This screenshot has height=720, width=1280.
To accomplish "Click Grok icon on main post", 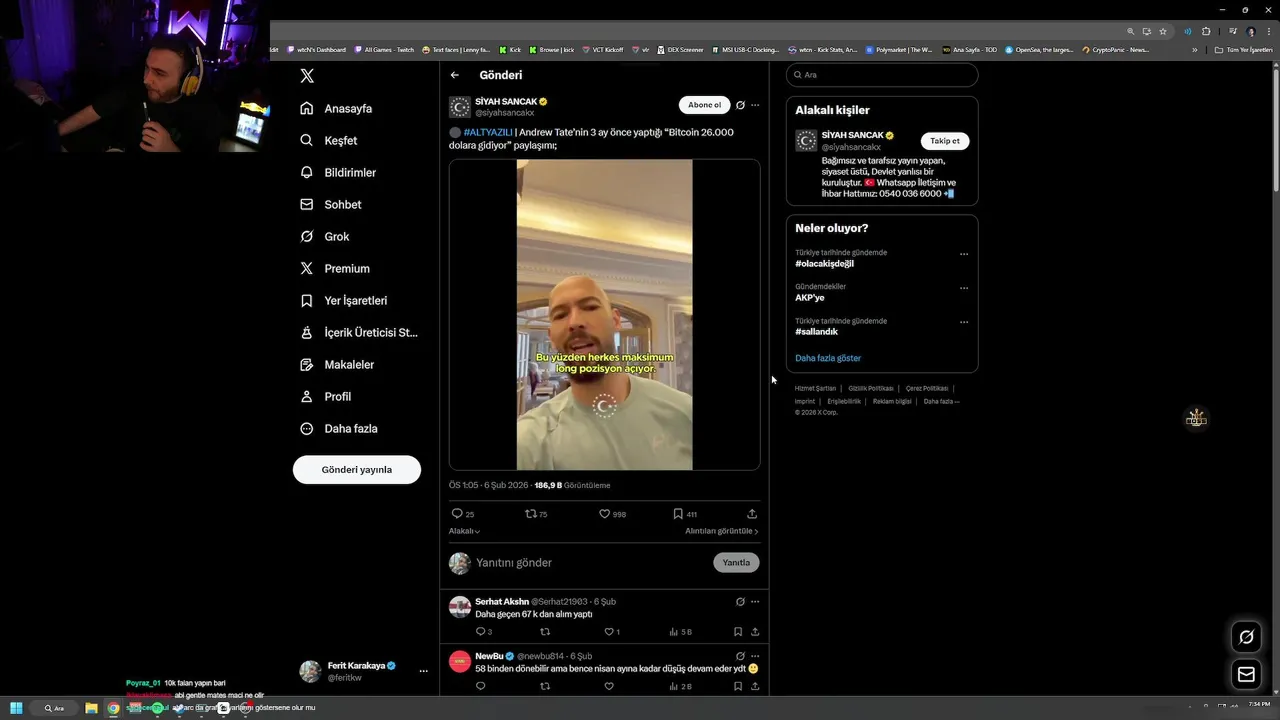I will [740, 105].
